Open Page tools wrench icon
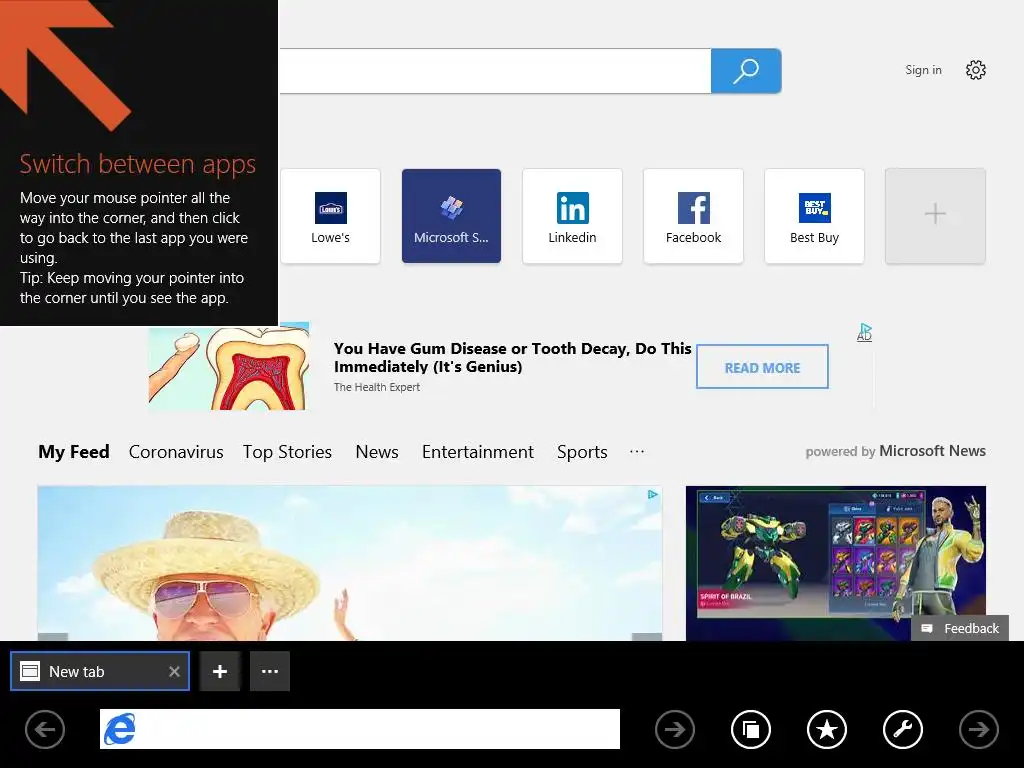The width and height of the screenshot is (1024, 768). tap(903, 729)
